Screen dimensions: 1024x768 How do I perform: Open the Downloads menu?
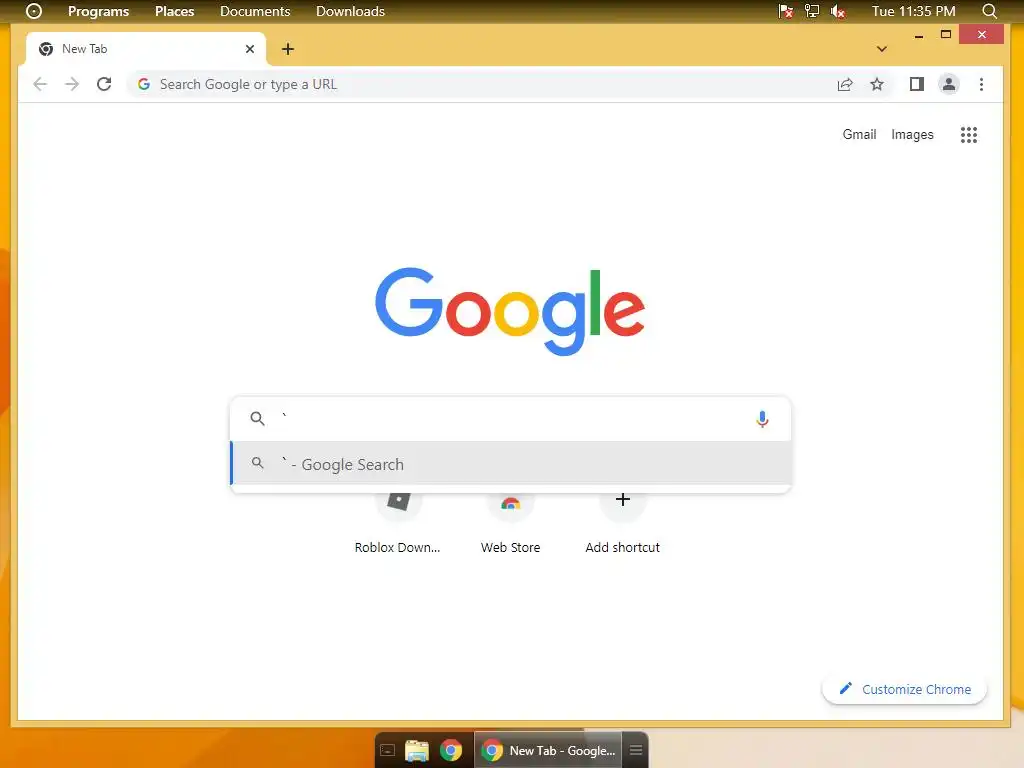[x=350, y=11]
